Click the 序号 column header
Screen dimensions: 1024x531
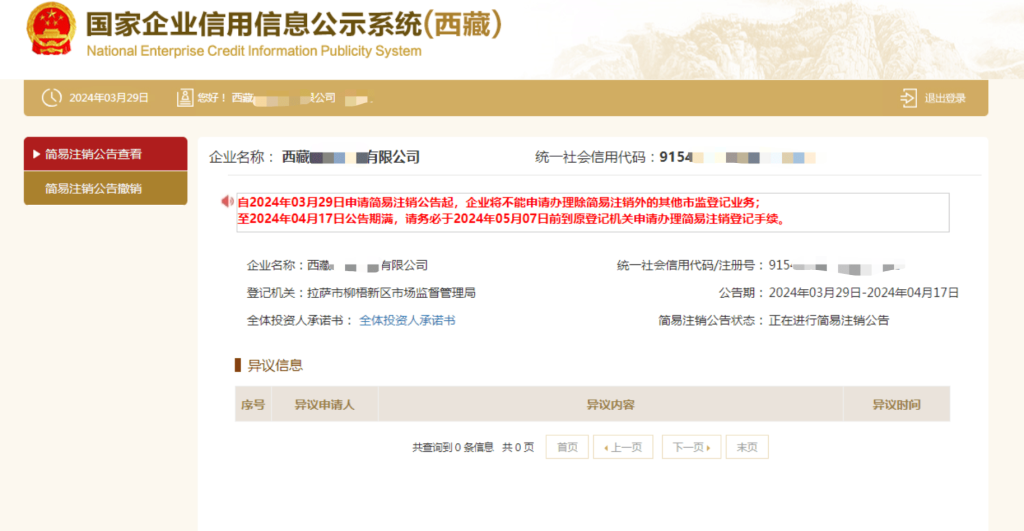click(253, 405)
